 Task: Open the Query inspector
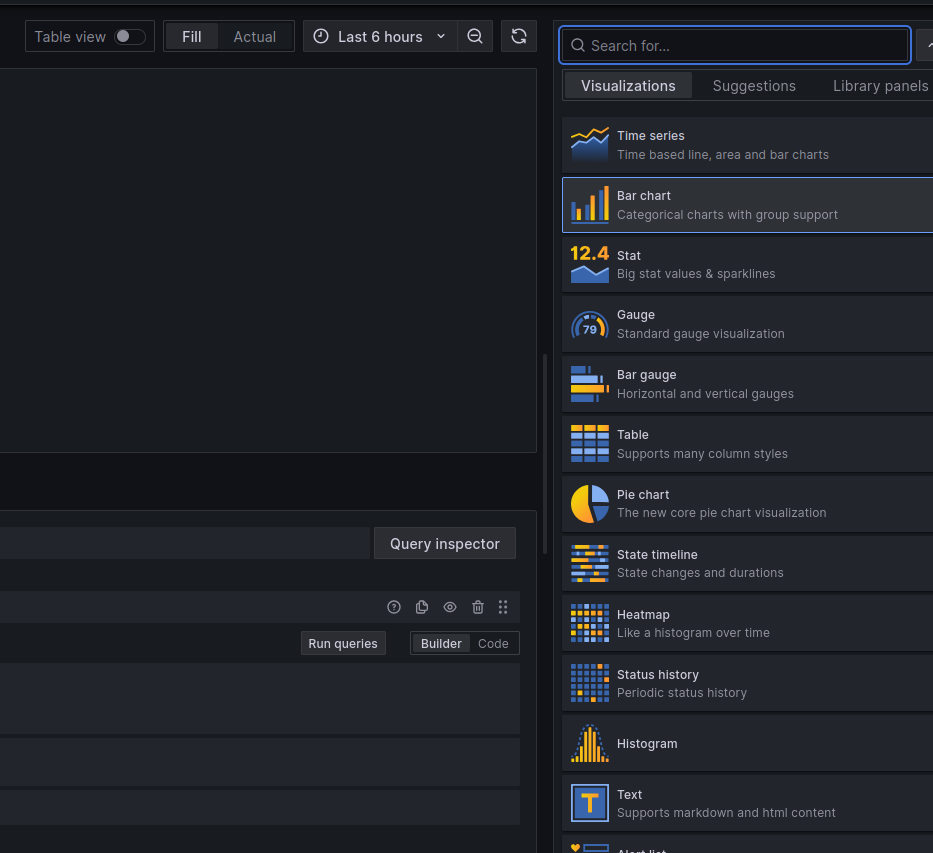[444, 543]
